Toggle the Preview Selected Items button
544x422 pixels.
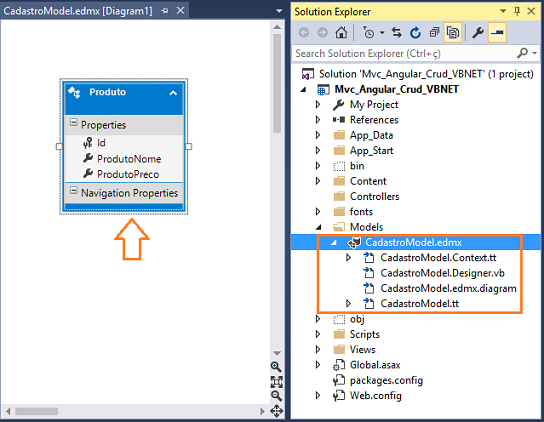coord(497,33)
